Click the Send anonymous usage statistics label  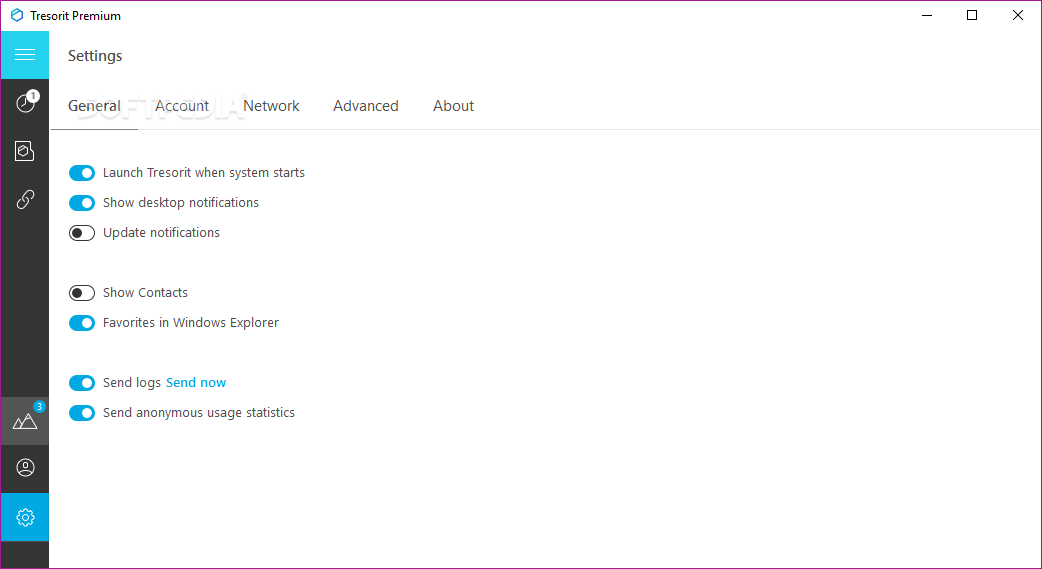199,413
